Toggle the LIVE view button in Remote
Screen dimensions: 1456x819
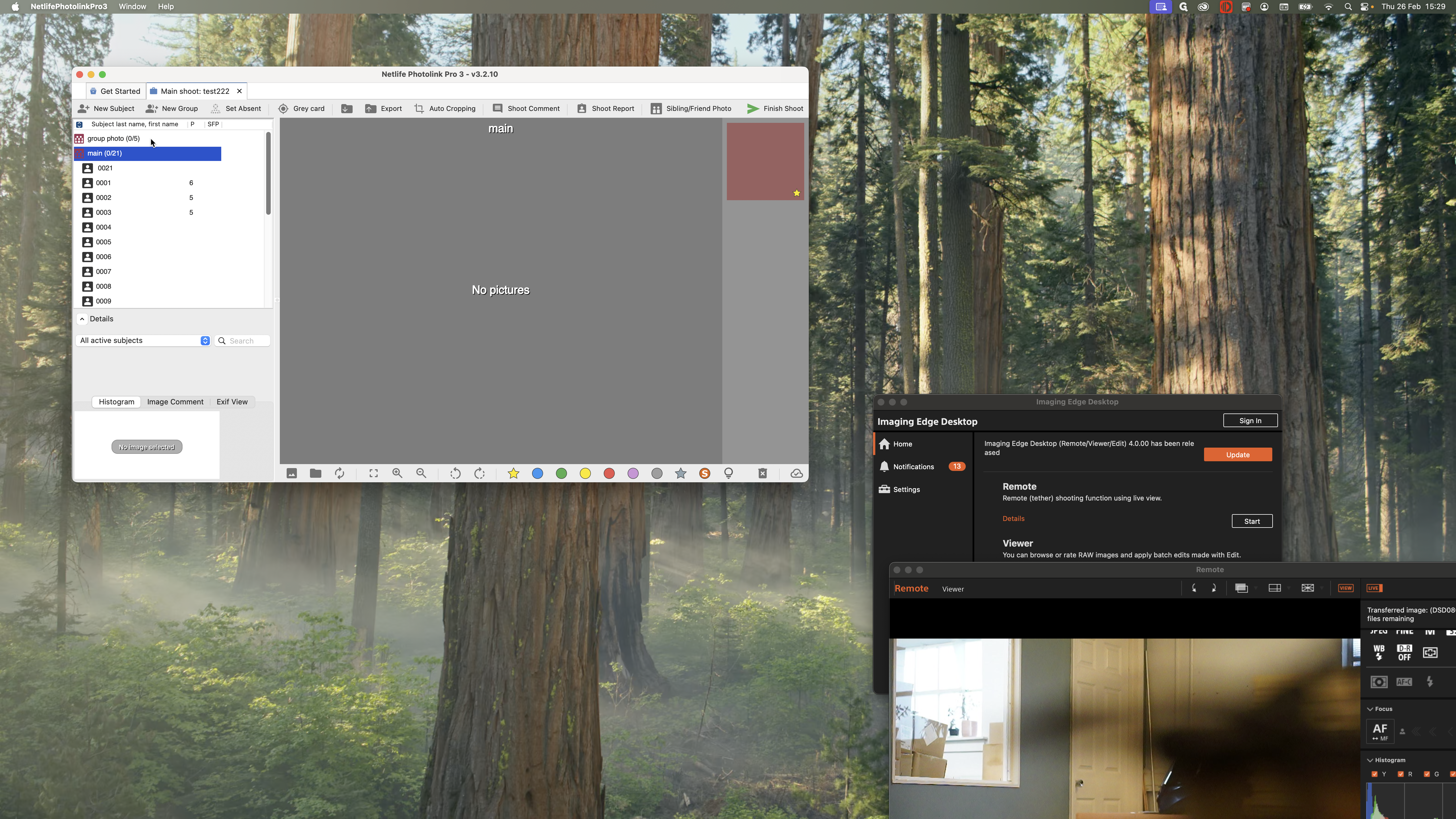[1374, 588]
